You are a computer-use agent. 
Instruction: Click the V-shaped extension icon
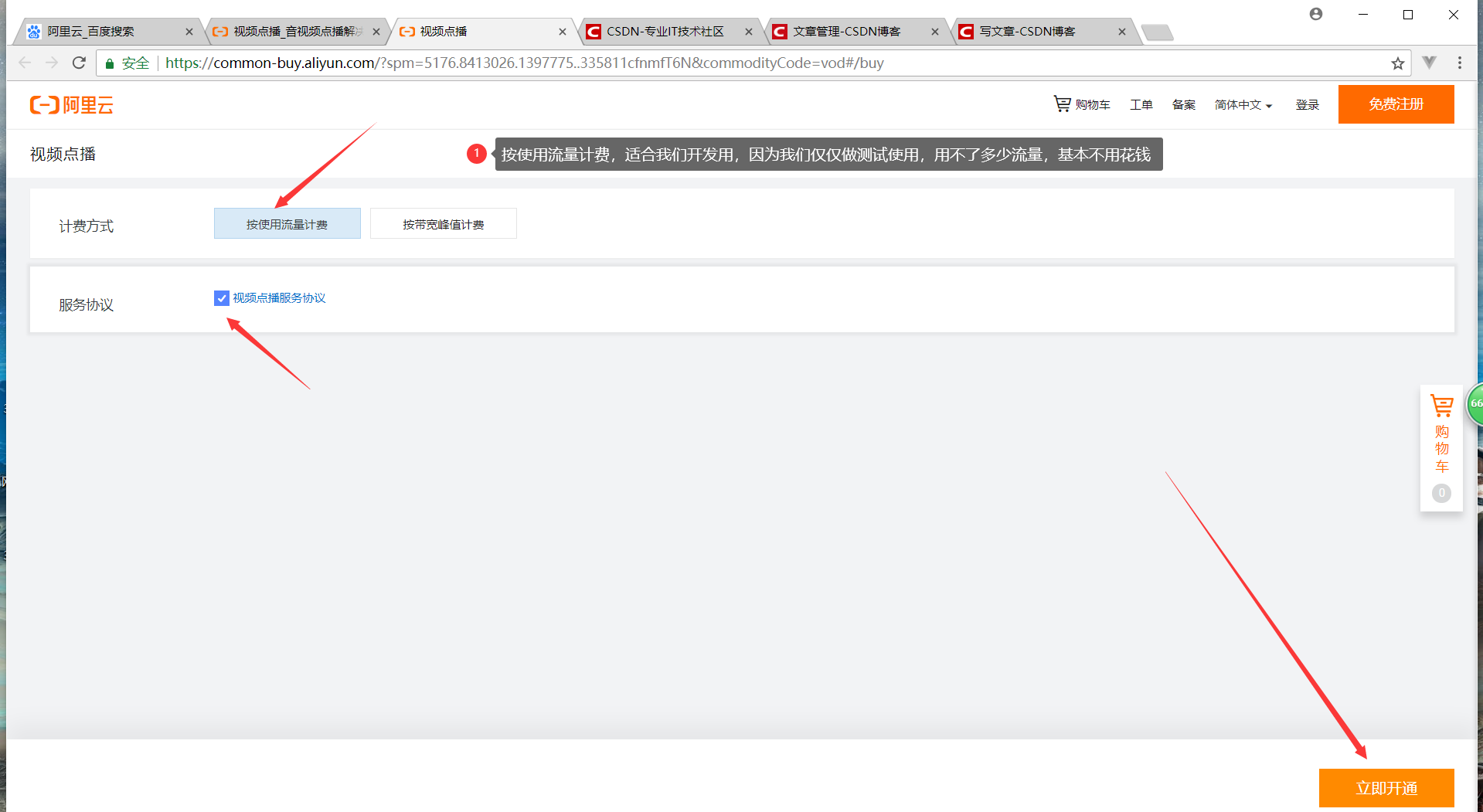1429,63
